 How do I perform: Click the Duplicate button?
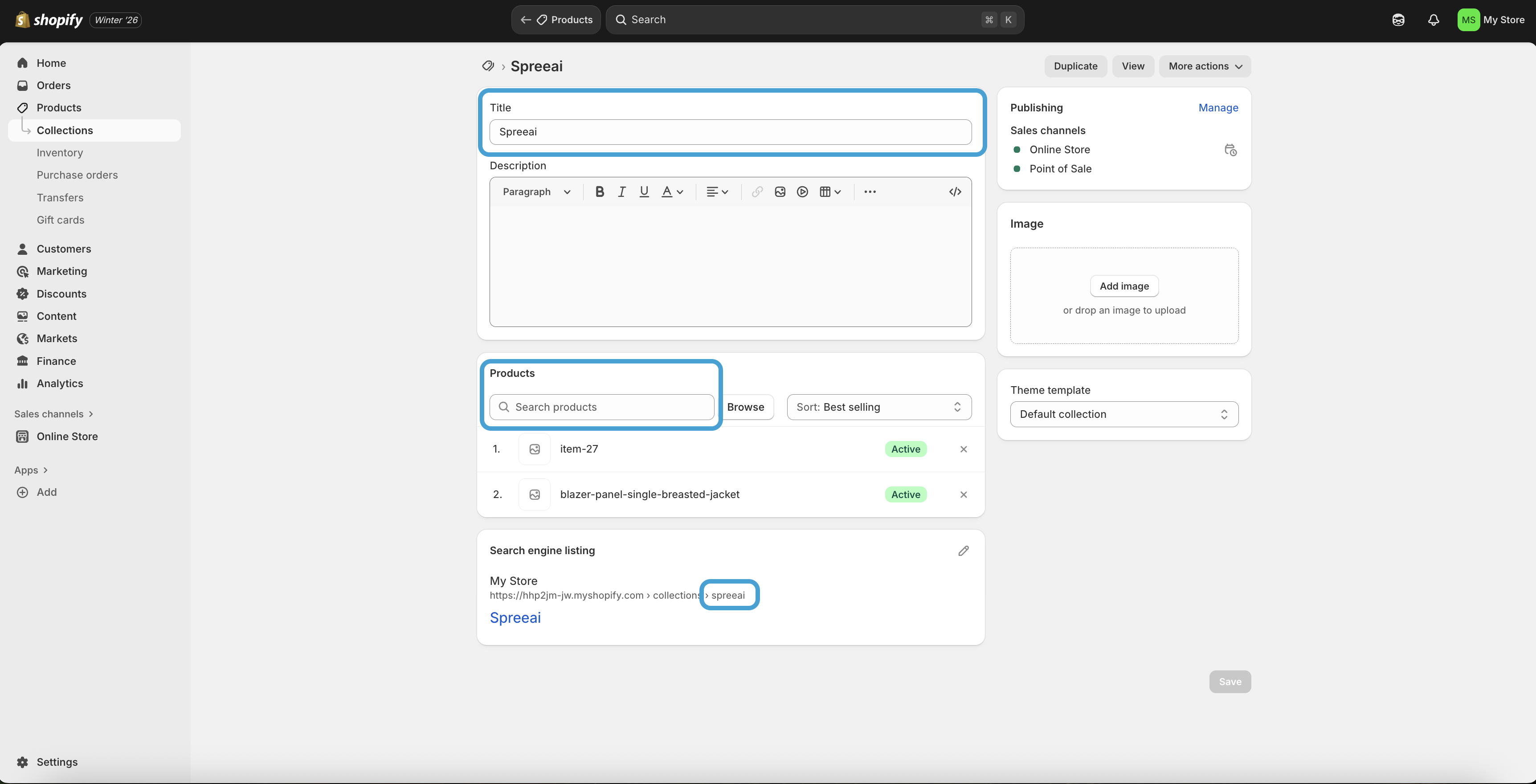tap(1075, 66)
